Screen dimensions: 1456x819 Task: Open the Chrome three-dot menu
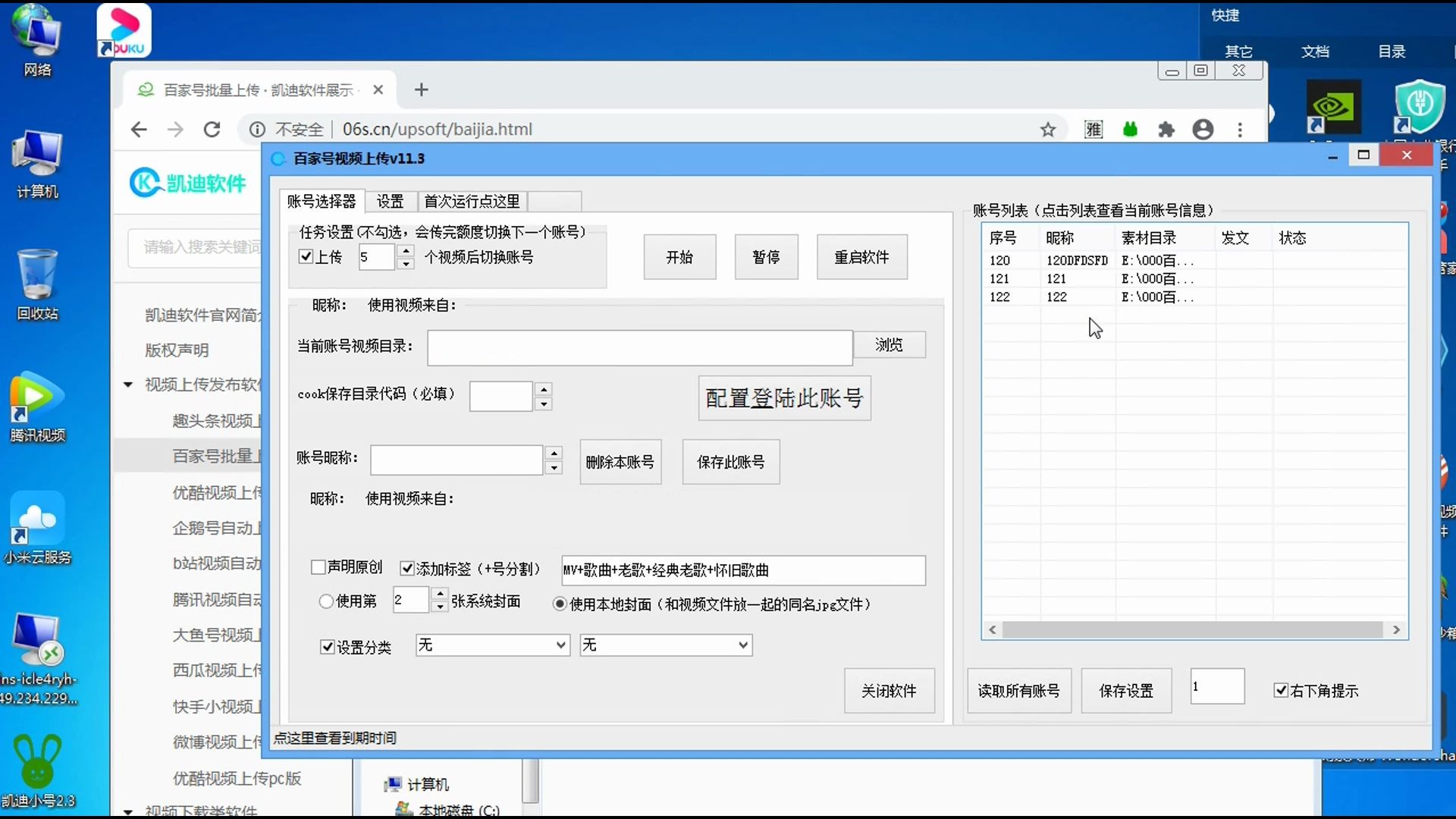pos(1240,130)
